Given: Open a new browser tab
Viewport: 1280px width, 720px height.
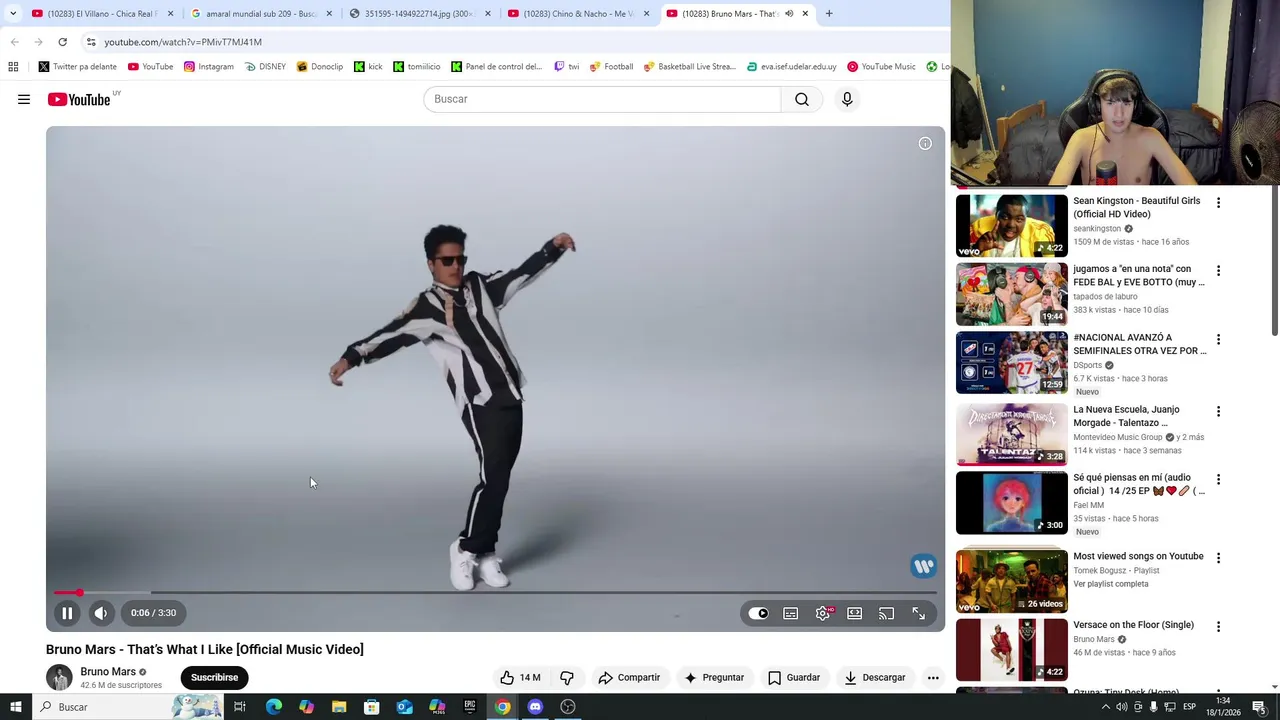Looking at the screenshot, I should pos(829,14).
